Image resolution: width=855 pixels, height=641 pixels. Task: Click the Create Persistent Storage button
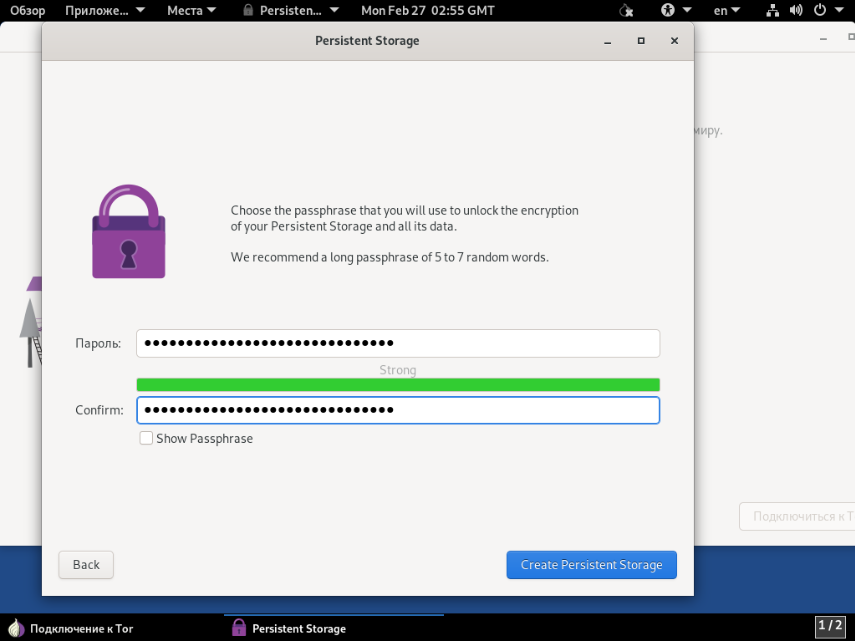pyautogui.click(x=591, y=565)
